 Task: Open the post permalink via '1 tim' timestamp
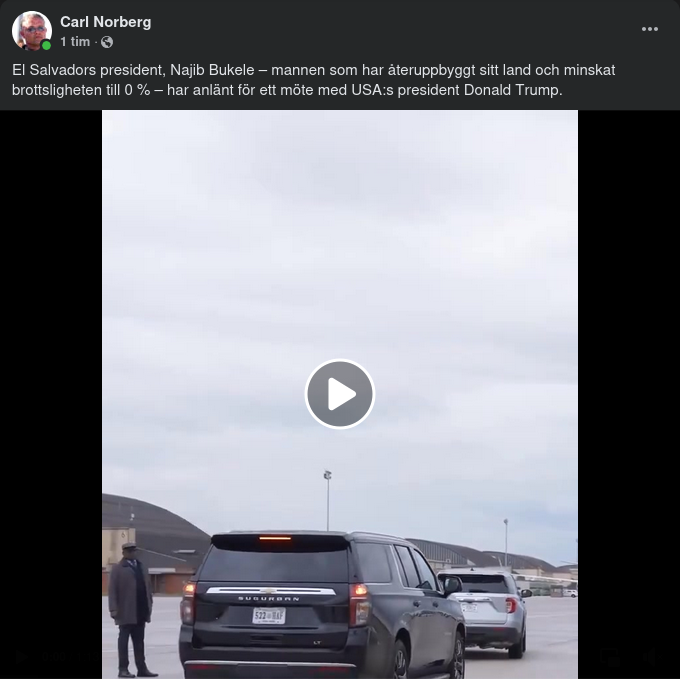coord(75,42)
